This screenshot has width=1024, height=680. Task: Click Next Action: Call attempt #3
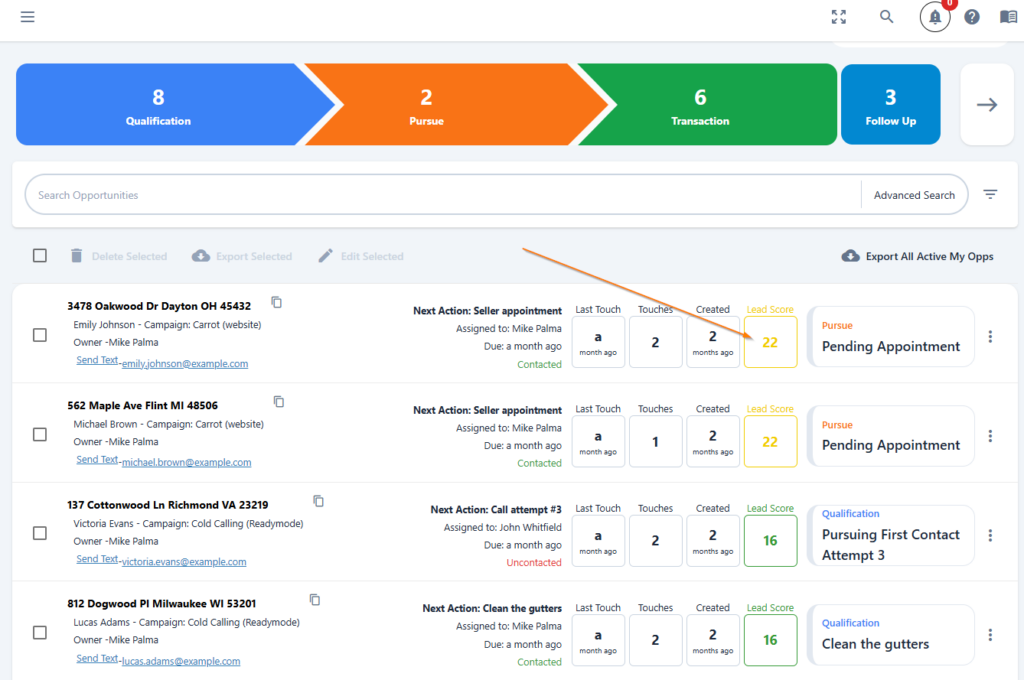coord(496,510)
